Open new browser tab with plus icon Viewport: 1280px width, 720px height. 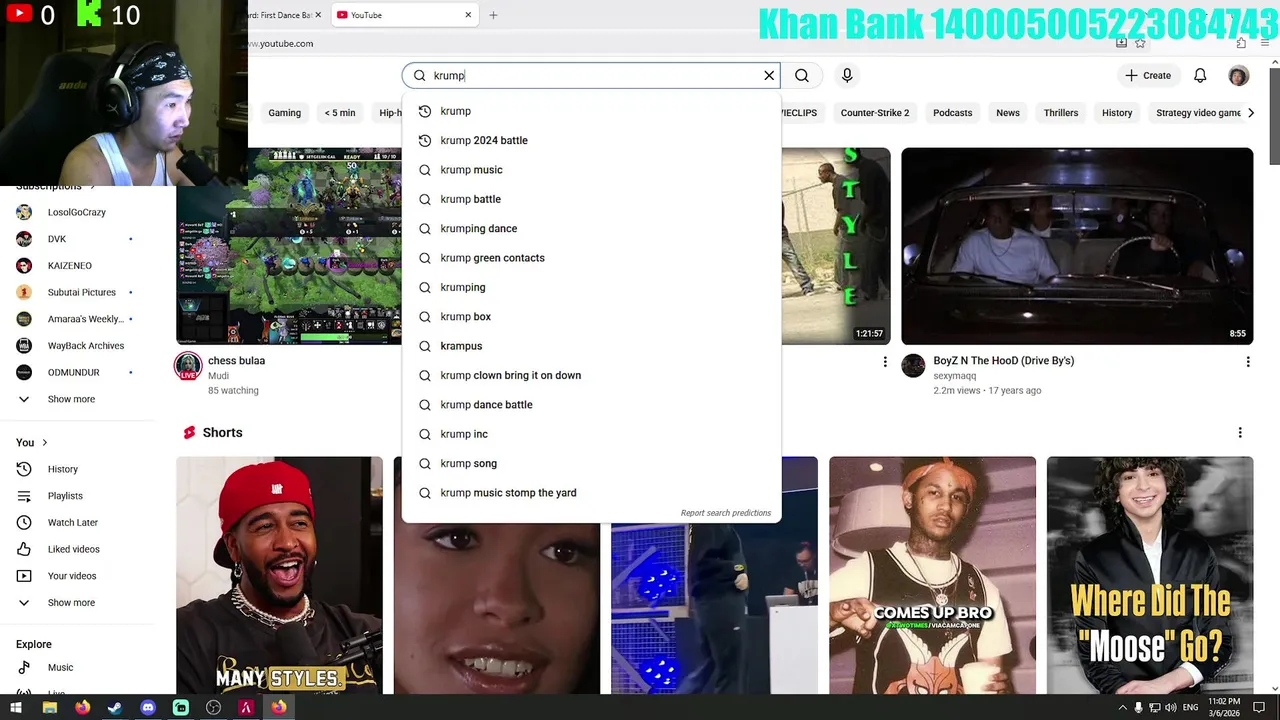493,15
